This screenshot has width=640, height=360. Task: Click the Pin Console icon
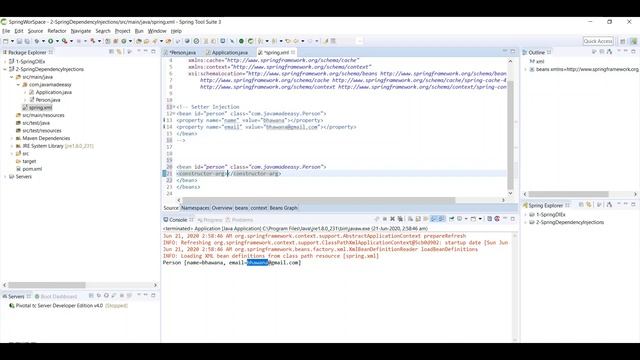(451, 220)
